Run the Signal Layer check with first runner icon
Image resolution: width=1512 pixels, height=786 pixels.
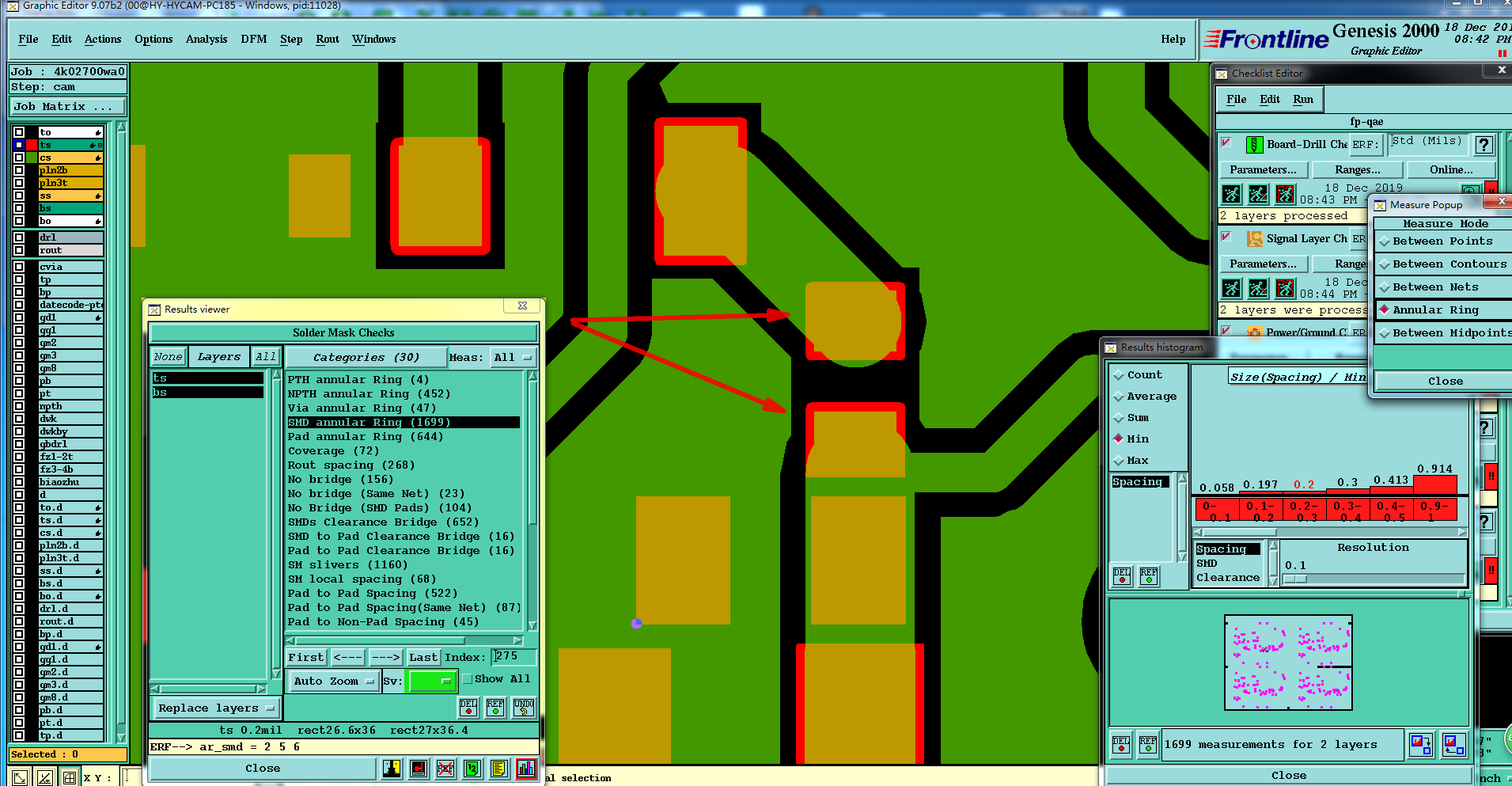tap(1231, 288)
